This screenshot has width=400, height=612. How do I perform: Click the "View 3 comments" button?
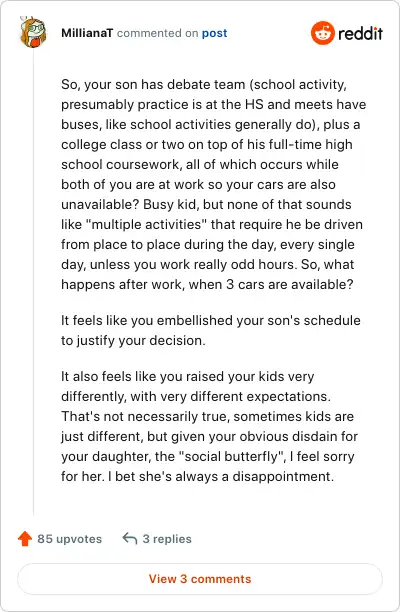pos(200,578)
